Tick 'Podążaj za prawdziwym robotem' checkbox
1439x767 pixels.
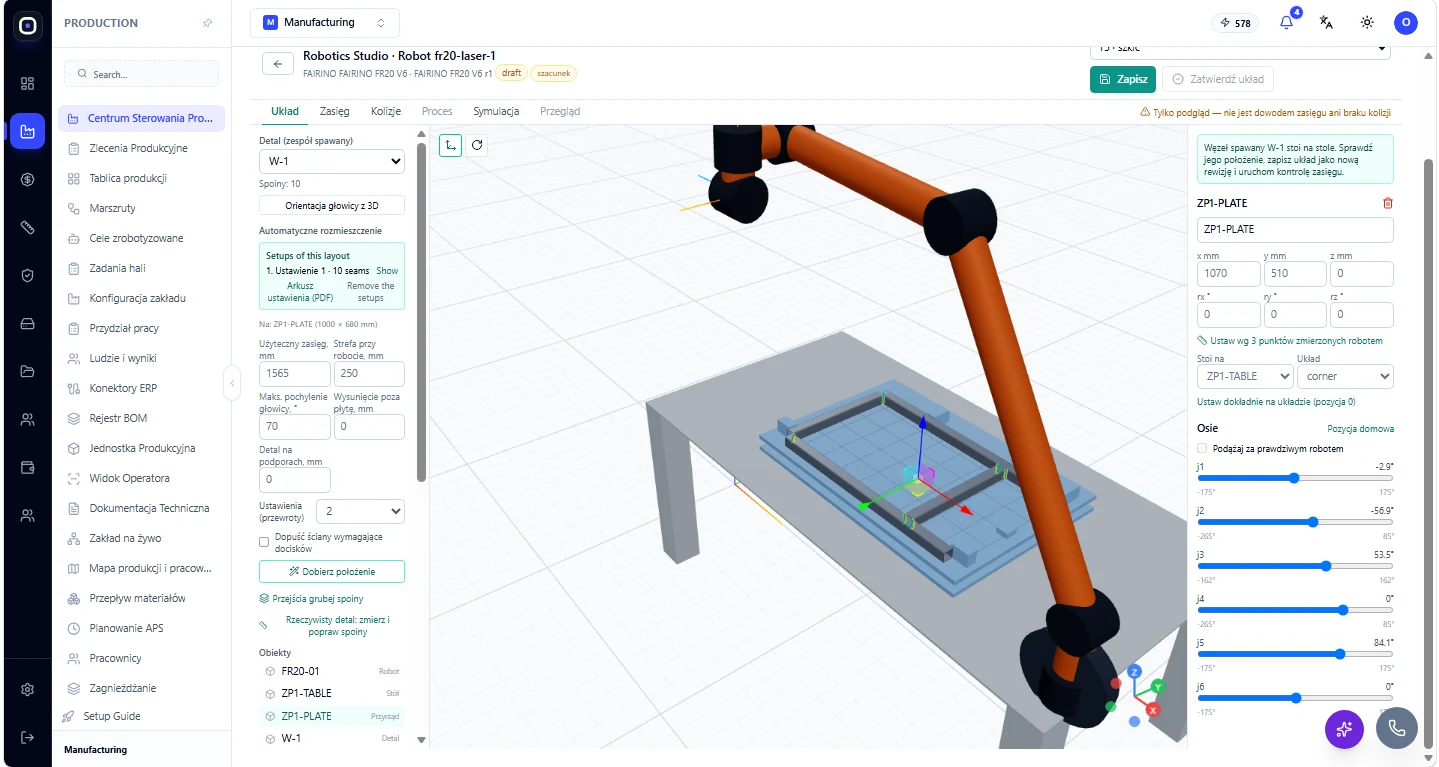click(1202, 449)
